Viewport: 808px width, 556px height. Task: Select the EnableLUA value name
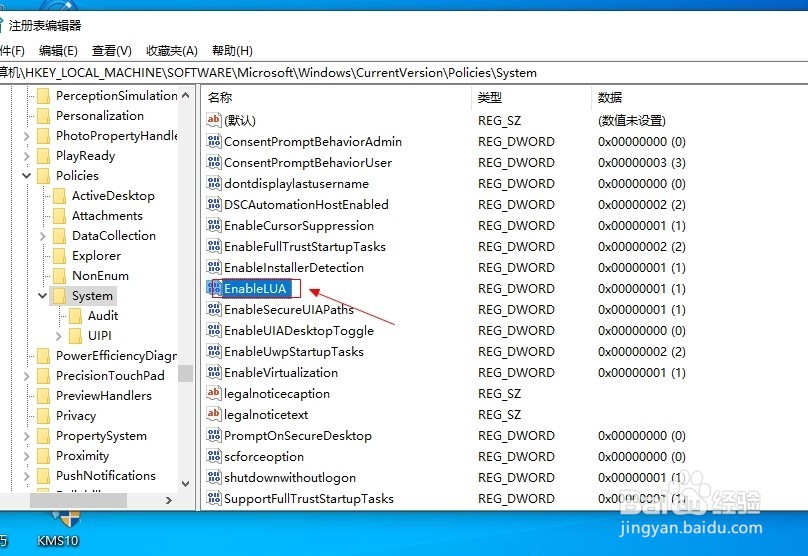(x=255, y=288)
